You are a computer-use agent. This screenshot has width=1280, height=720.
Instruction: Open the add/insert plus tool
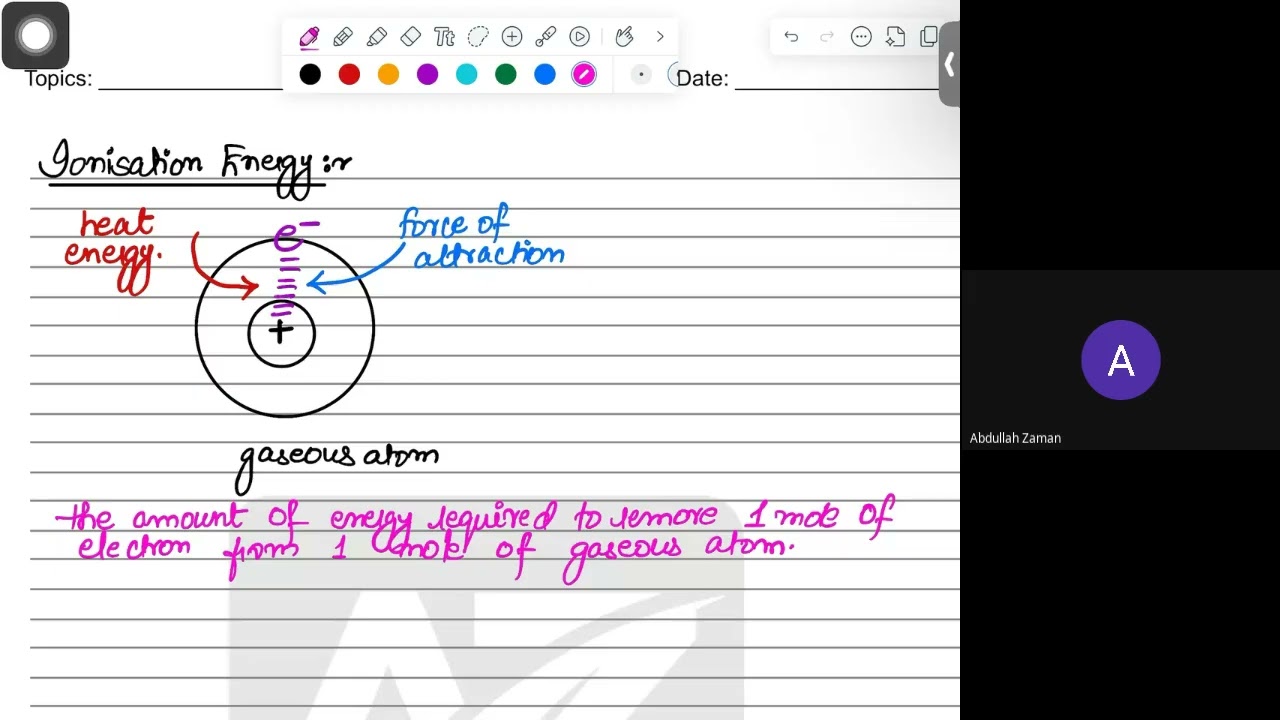pos(512,37)
